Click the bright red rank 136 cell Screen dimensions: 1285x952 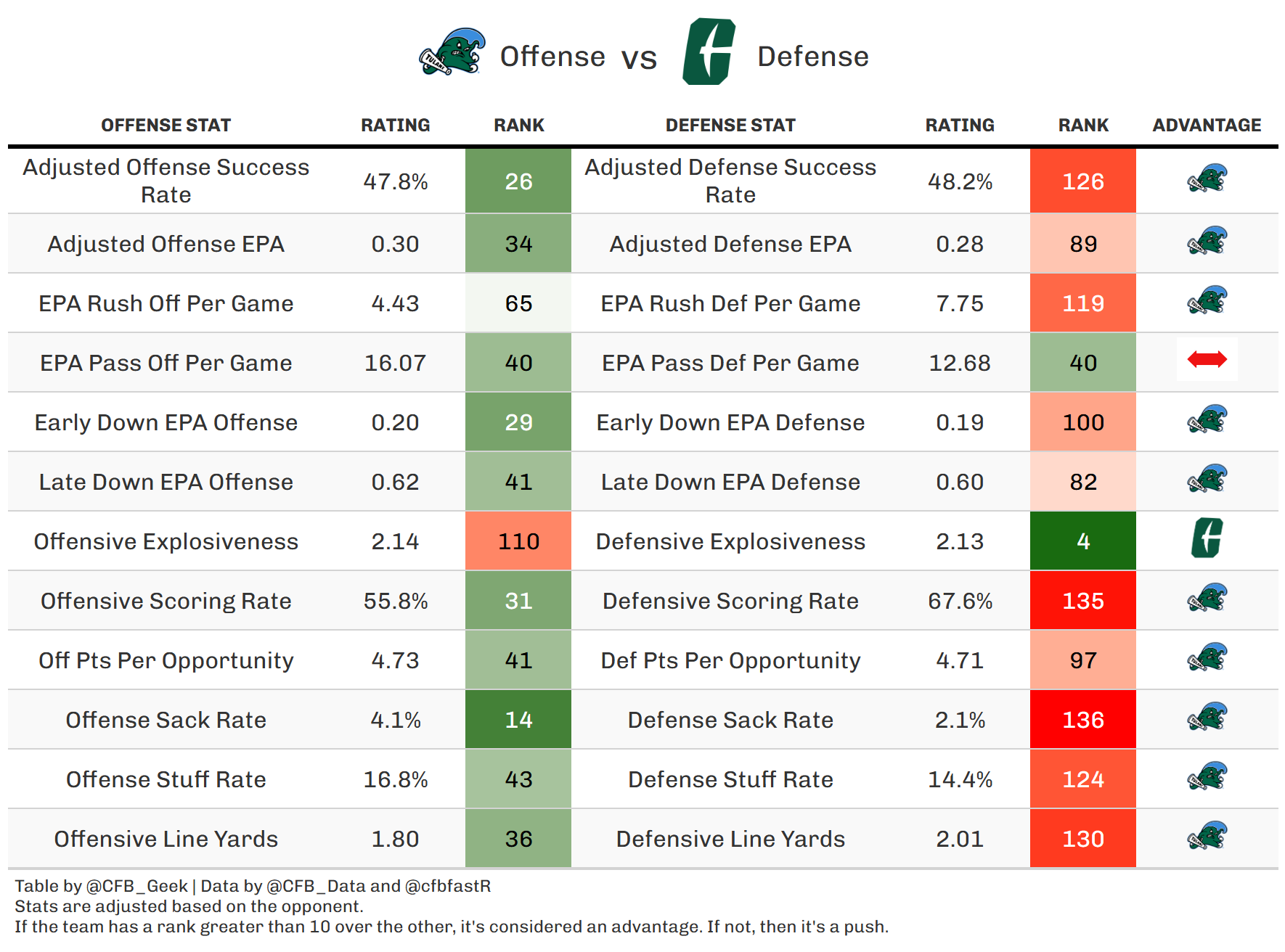1083,720
